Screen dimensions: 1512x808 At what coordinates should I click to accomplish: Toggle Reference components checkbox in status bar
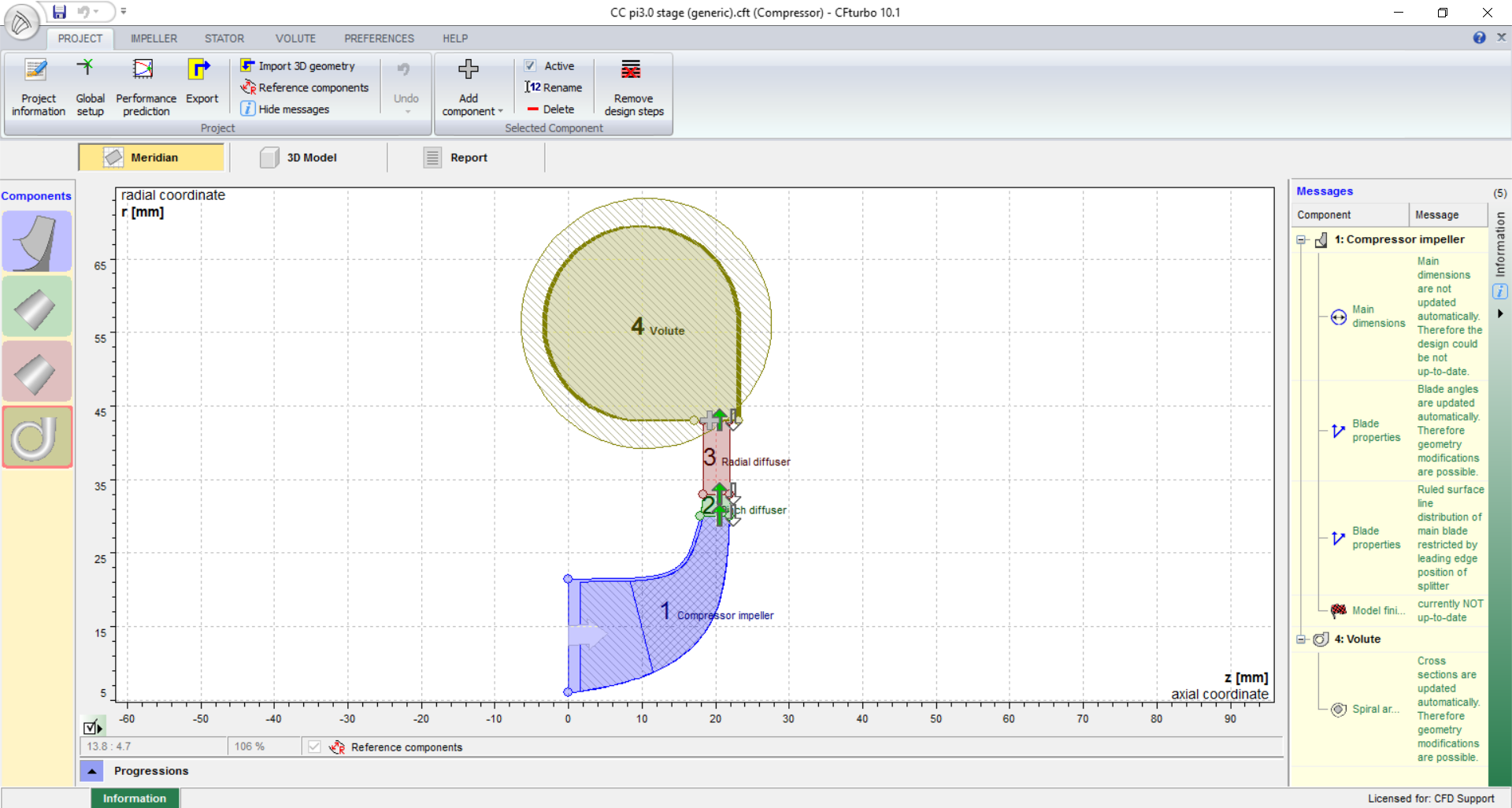pyautogui.click(x=314, y=747)
